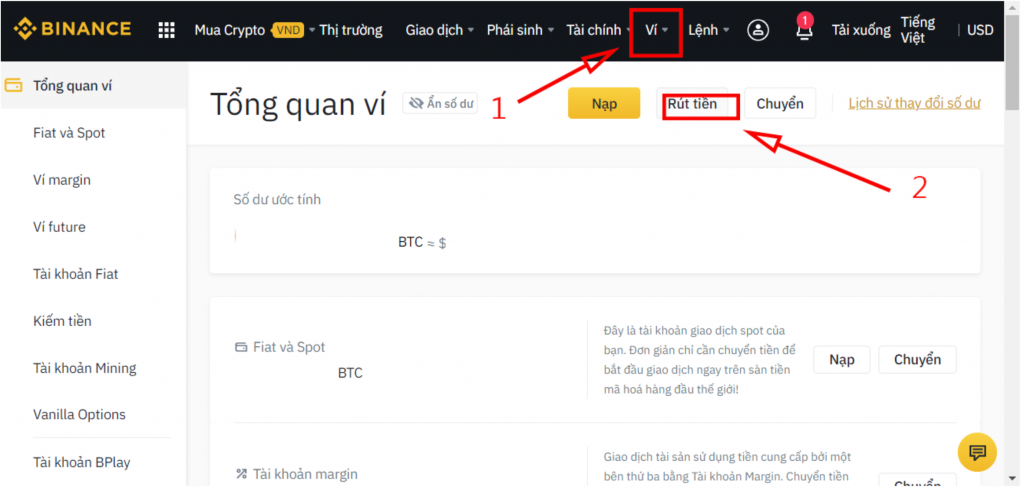
Task: Open the notifications bell icon
Action: point(804,29)
